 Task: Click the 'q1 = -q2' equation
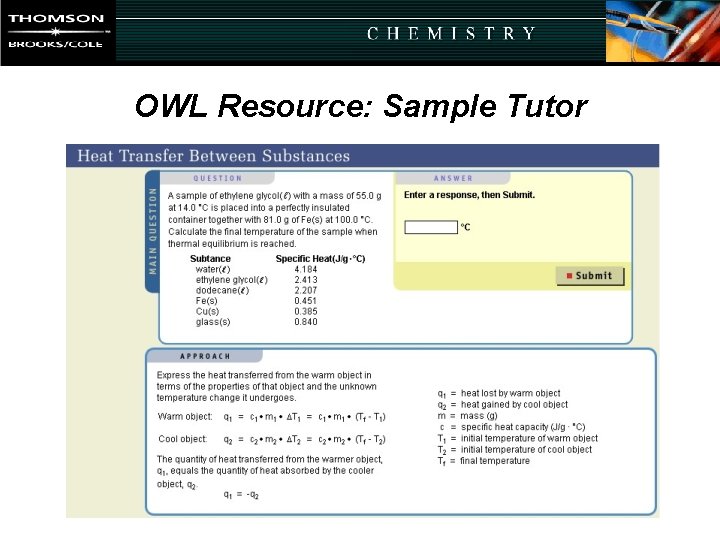(241, 495)
